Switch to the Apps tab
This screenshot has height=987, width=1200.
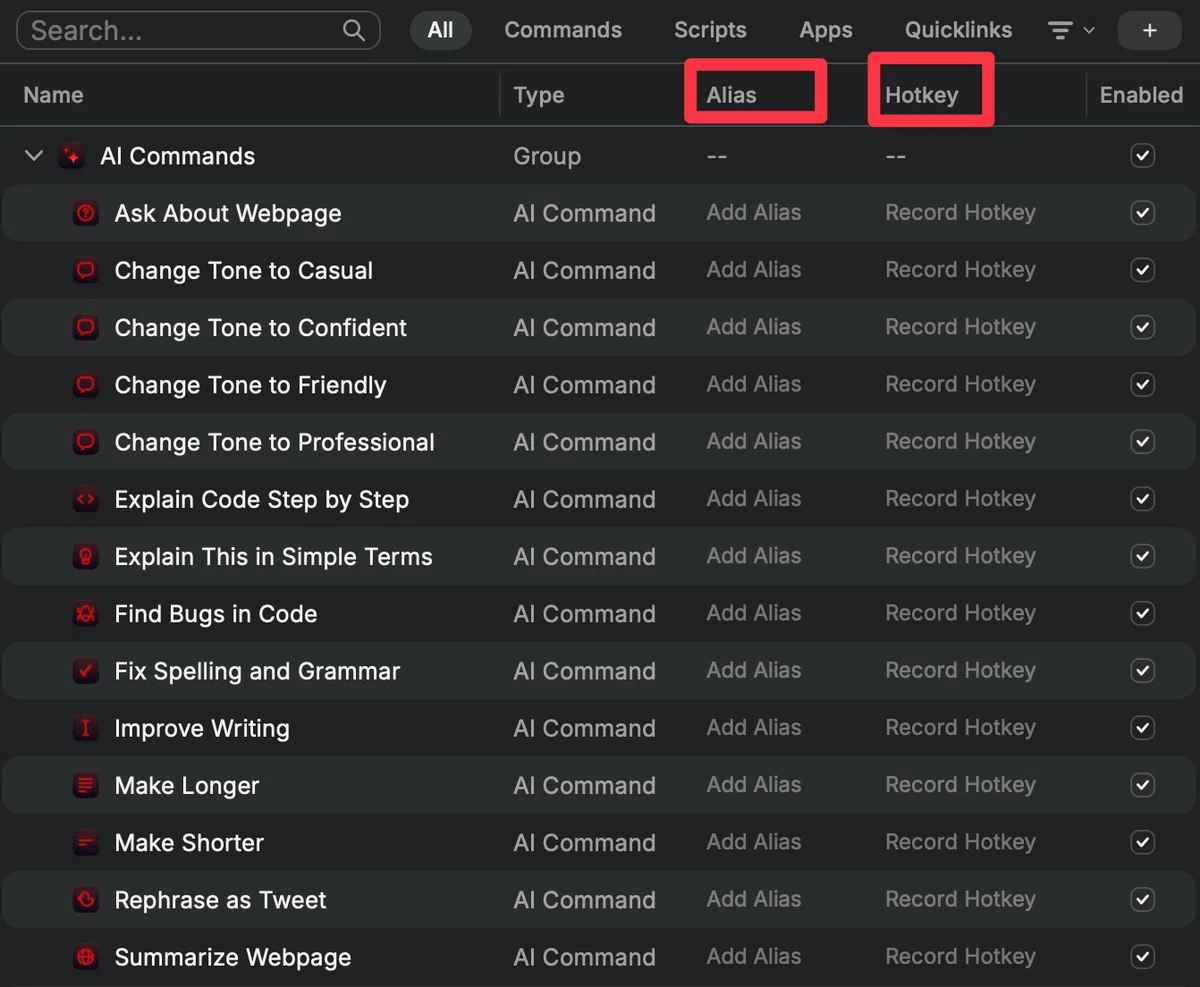click(x=826, y=30)
